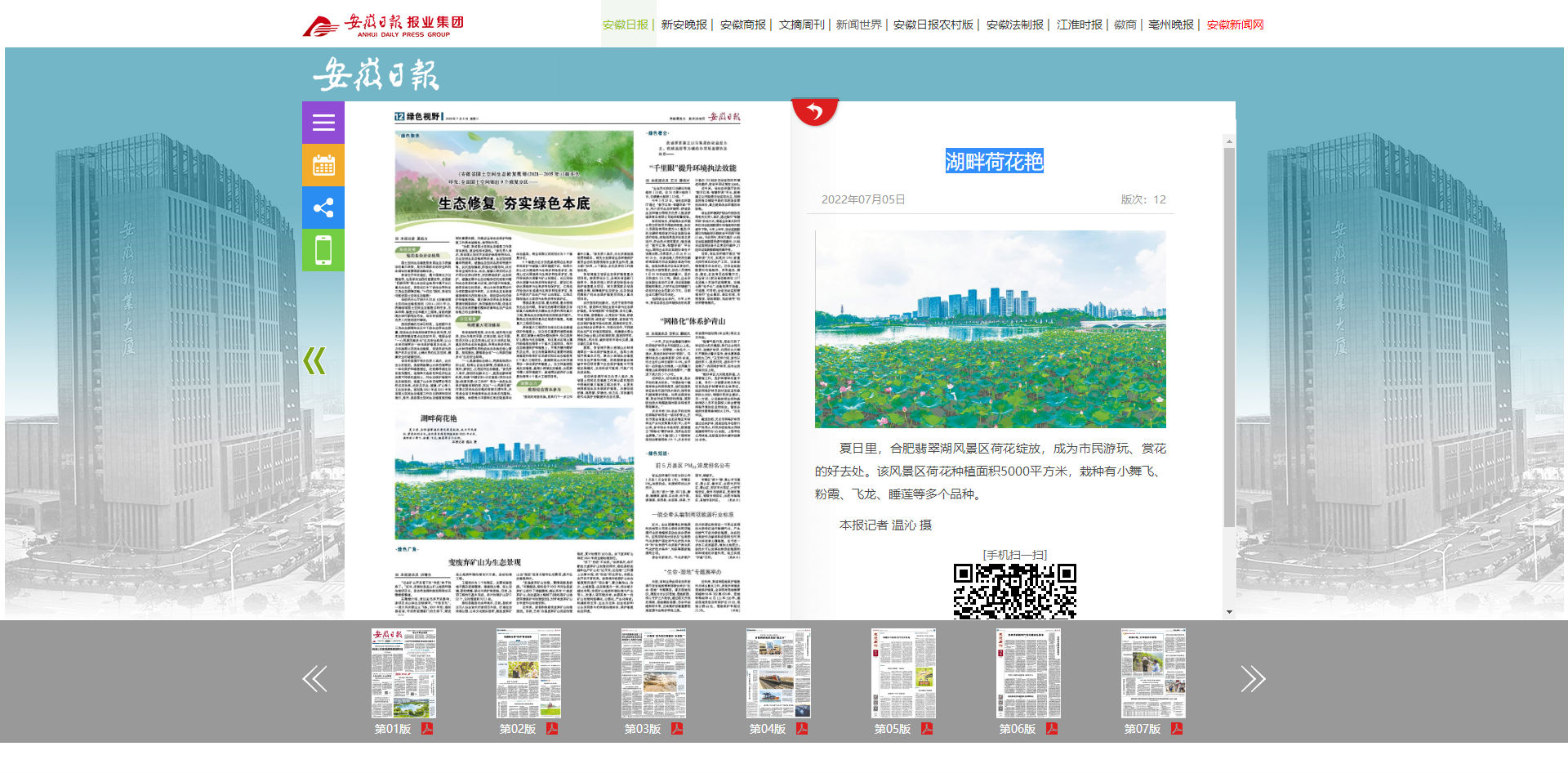This screenshot has width=1568, height=773.
Task: Click the lotus lake article photo
Action: click(x=990, y=329)
